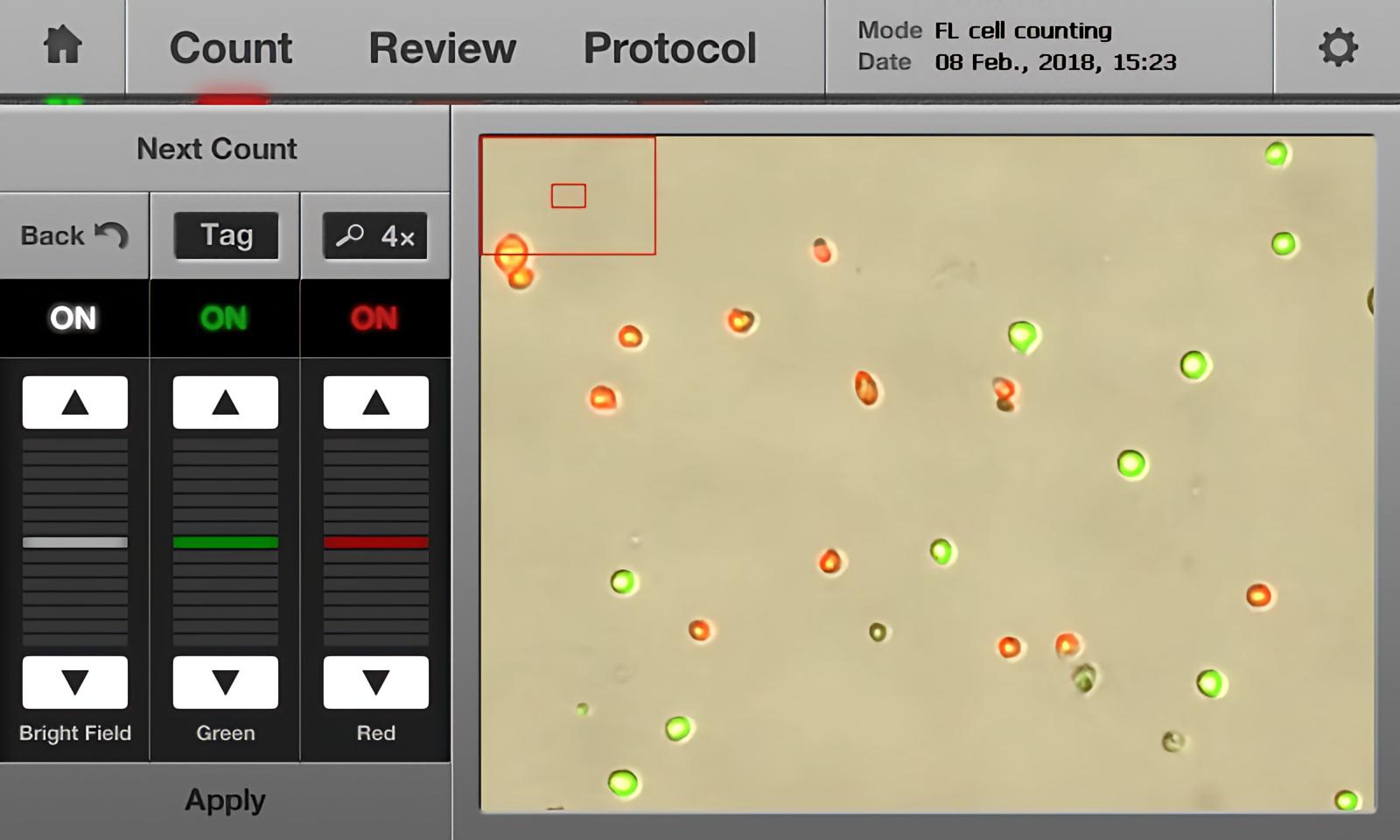Decrease Bright Field intensity down arrow
Screen dimensions: 1400x840
click(75, 682)
